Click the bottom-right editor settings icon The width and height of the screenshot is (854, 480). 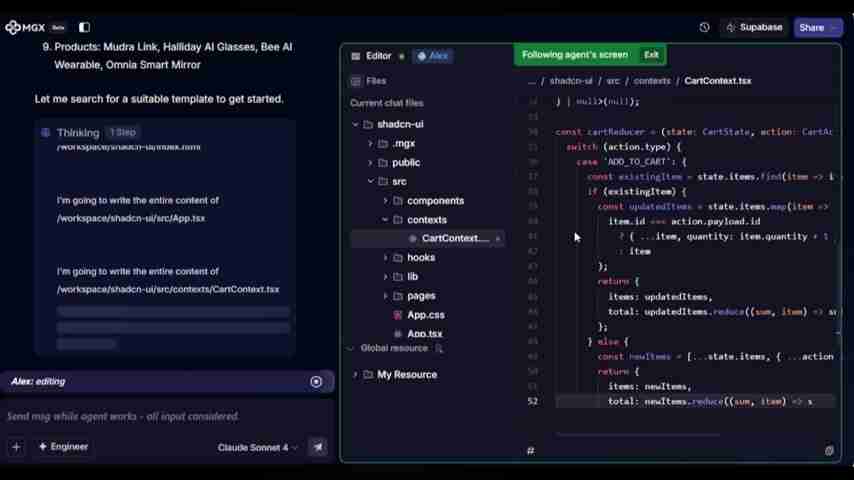(829, 451)
